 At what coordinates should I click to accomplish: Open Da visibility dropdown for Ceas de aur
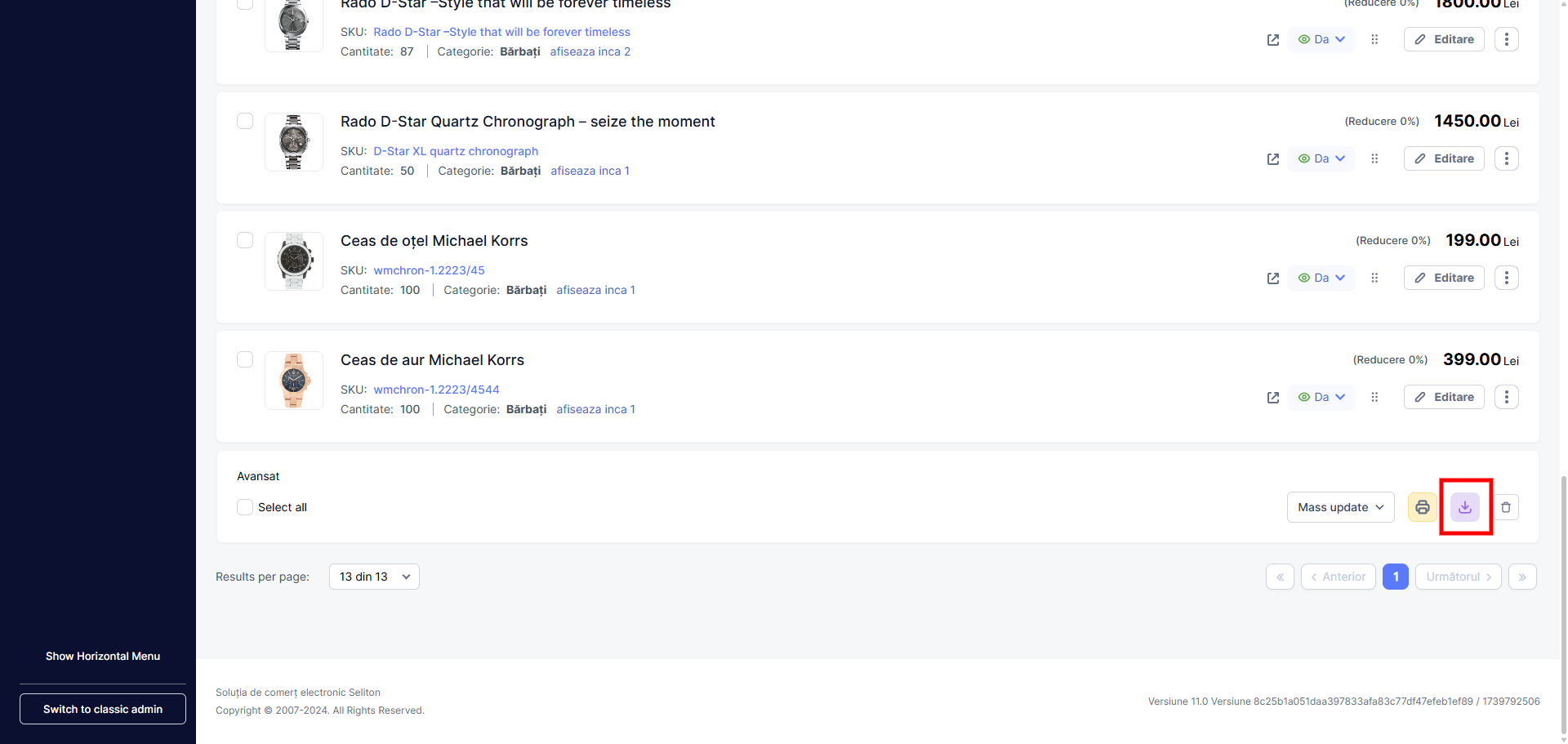[1321, 397]
